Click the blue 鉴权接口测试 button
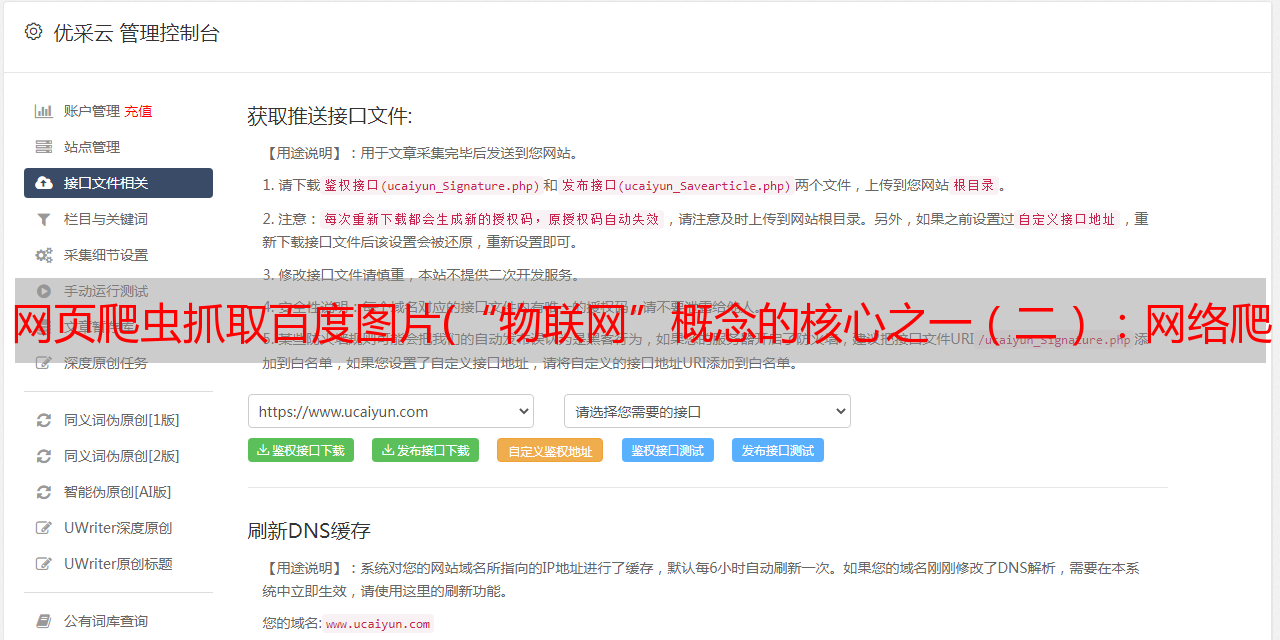Image resolution: width=1280 pixels, height=640 pixels. 668,450
